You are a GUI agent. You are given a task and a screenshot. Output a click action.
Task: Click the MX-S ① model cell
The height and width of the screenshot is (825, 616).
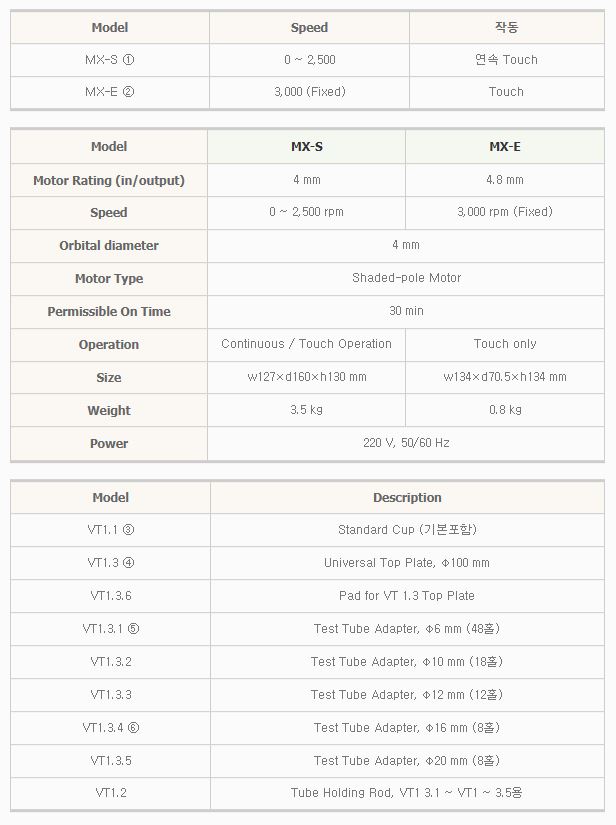tap(110, 59)
